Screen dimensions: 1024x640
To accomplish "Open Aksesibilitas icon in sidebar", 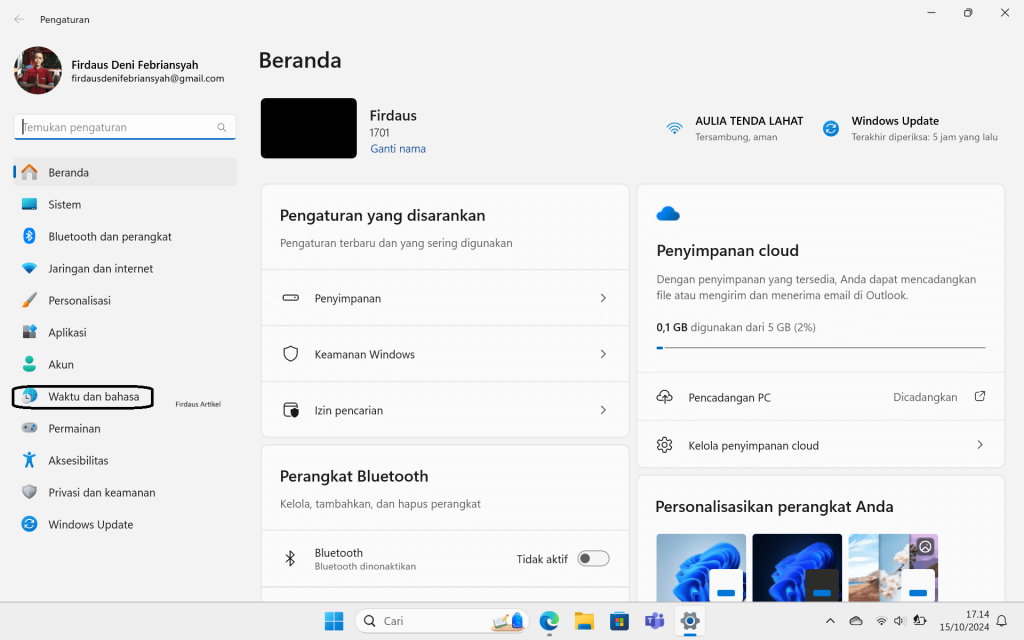I will click(29, 460).
